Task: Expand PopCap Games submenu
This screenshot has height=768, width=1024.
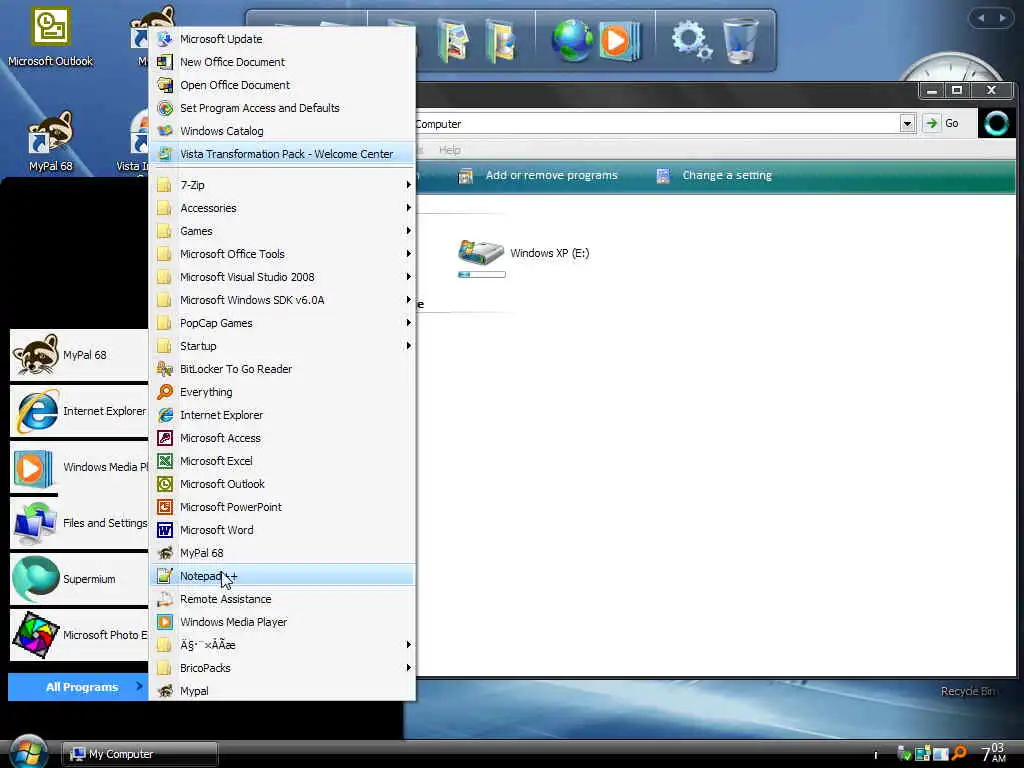Action: [x=283, y=323]
